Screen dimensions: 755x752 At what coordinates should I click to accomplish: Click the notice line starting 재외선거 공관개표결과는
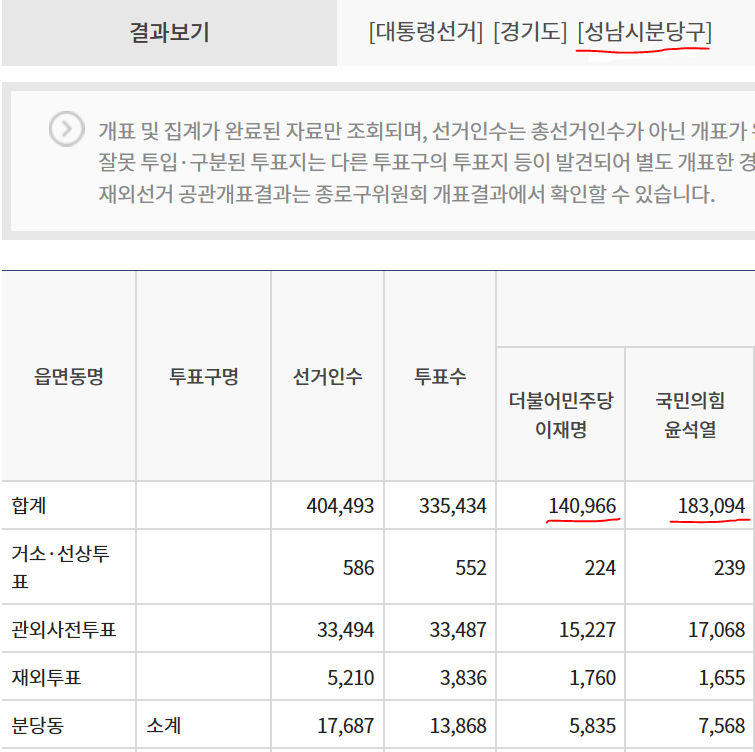[x=407, y=194]
